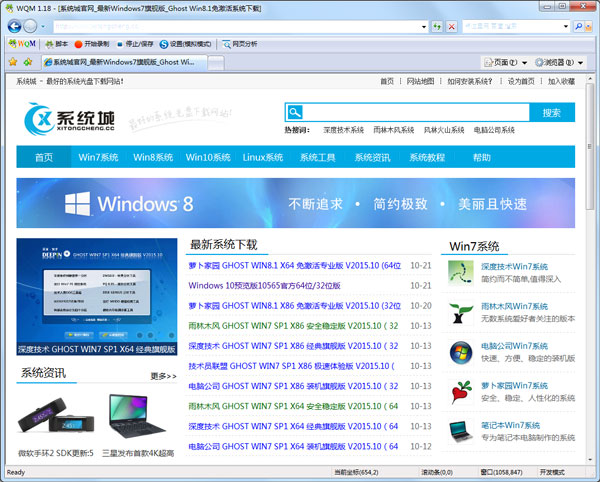Click the website search text field
600x482 pixels.
pos(416,112)
